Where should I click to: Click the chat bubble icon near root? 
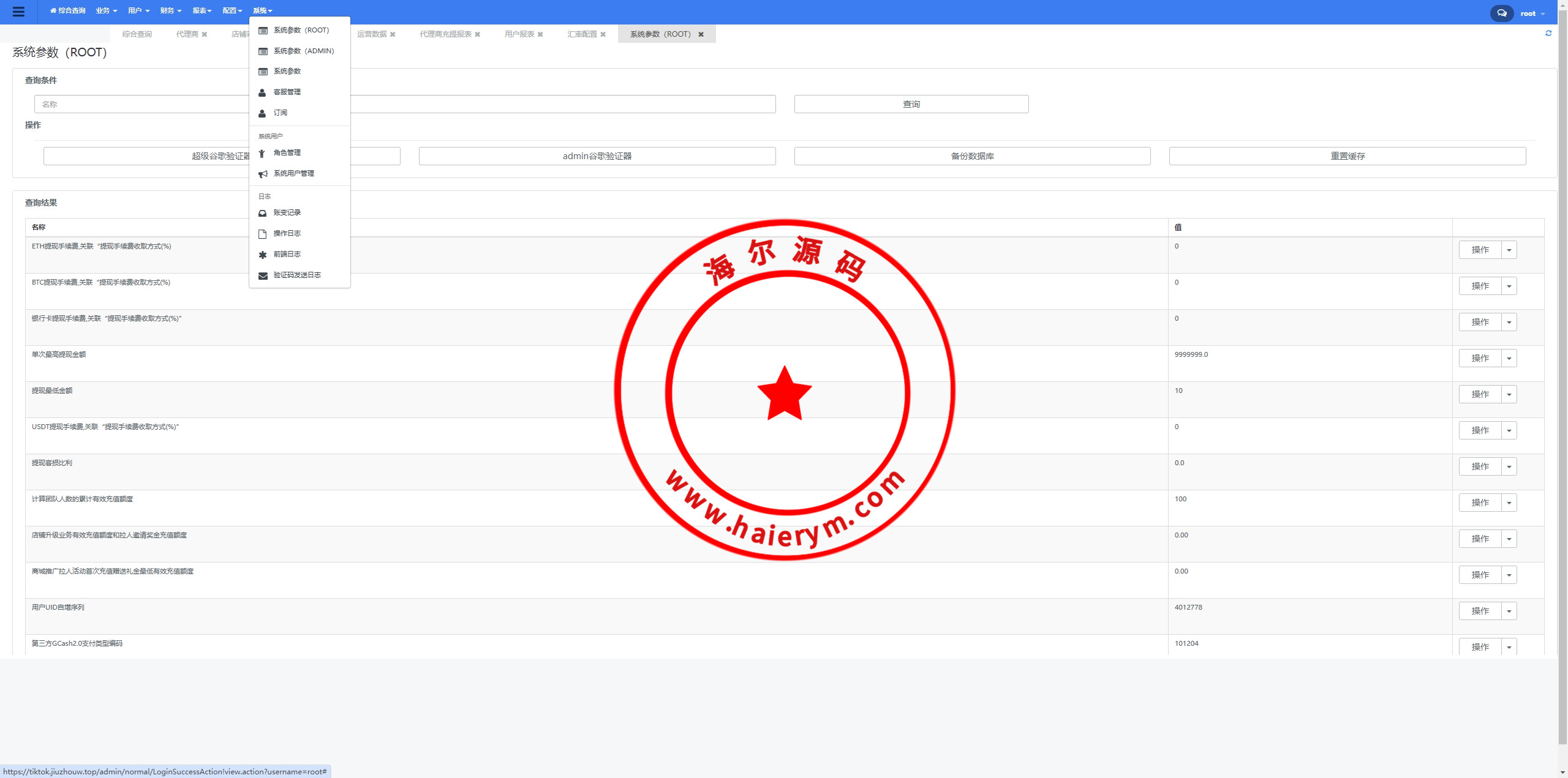tap(1501, 13)
